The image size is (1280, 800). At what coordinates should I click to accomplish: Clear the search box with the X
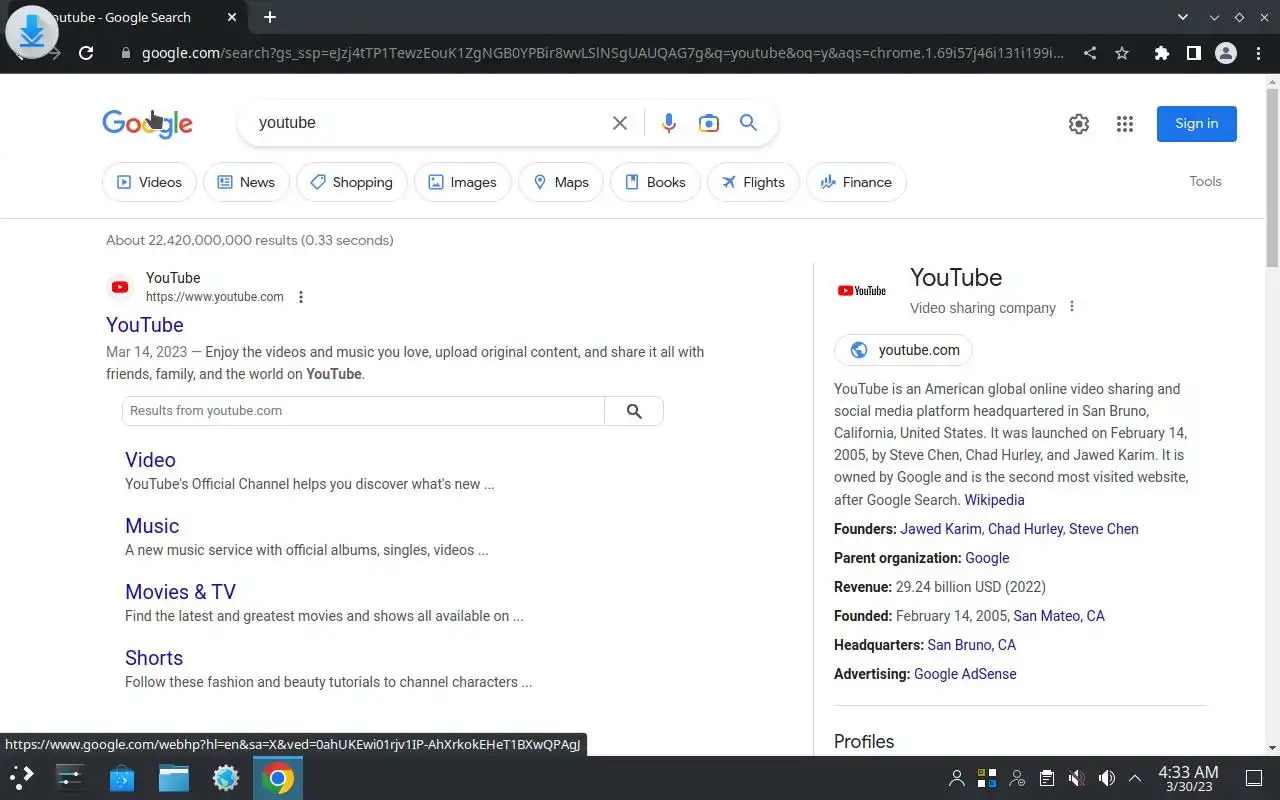pos(620,123)
